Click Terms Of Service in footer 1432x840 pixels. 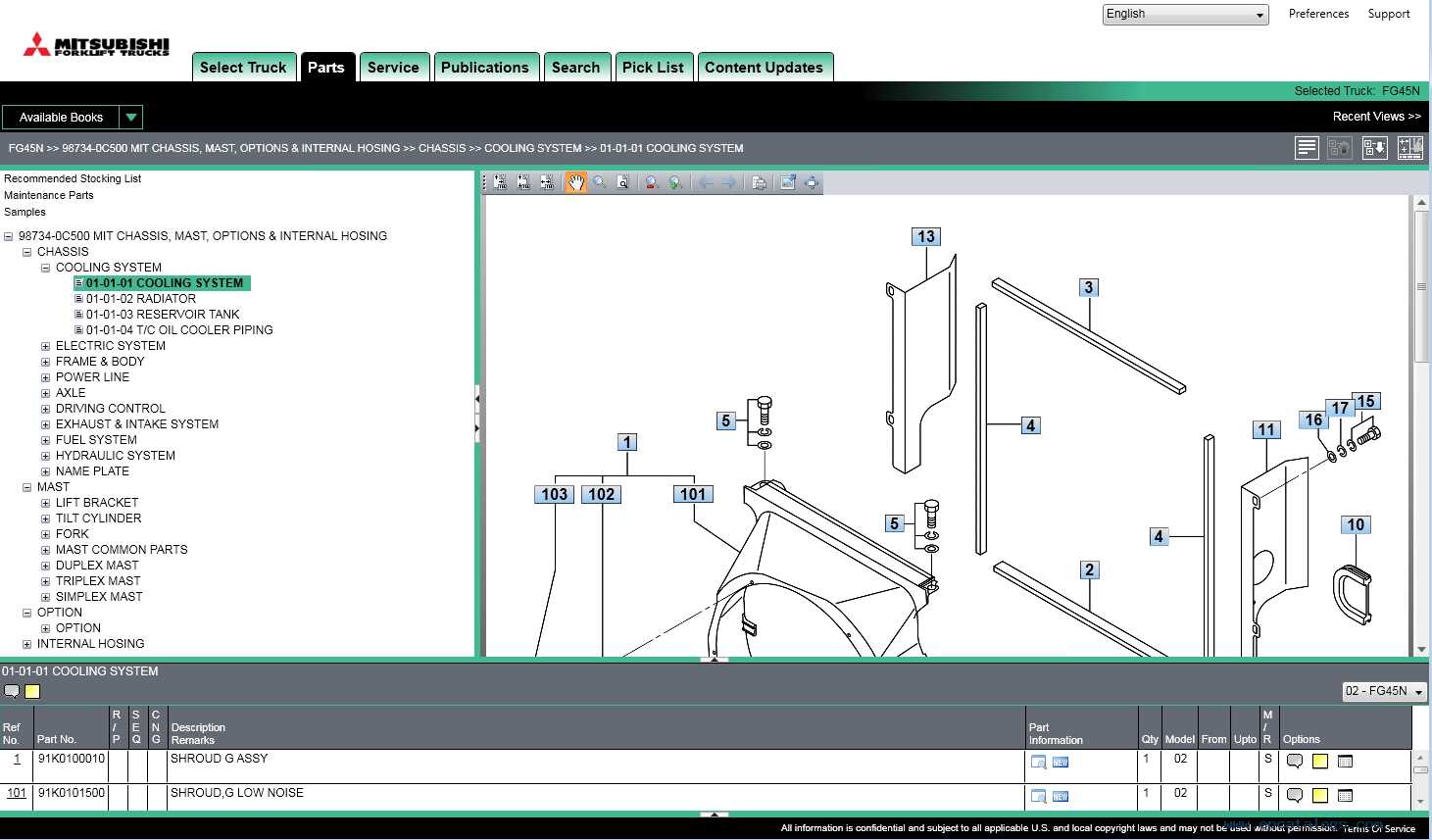[1379, 828]
